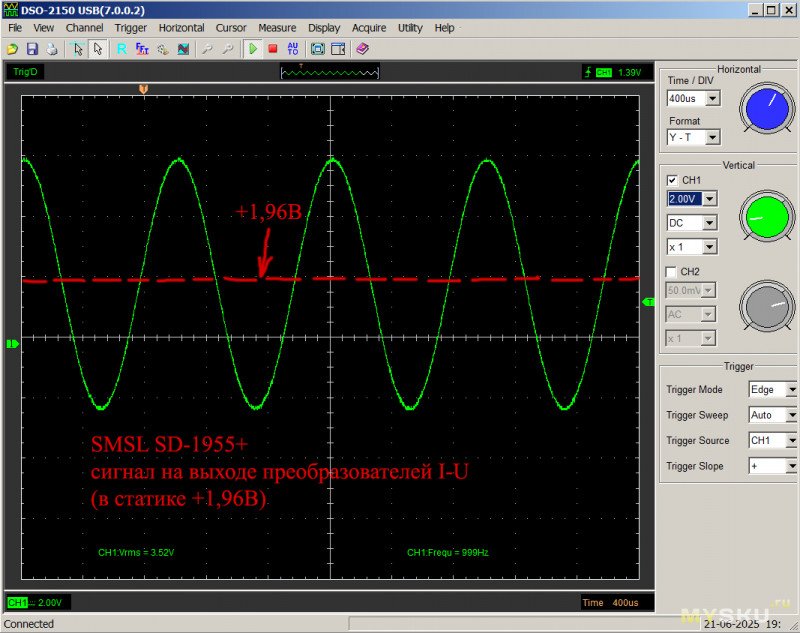Viewport: 800px width, 633px height.
Task: Click the Save floppy disk icon
Action: 32,48
